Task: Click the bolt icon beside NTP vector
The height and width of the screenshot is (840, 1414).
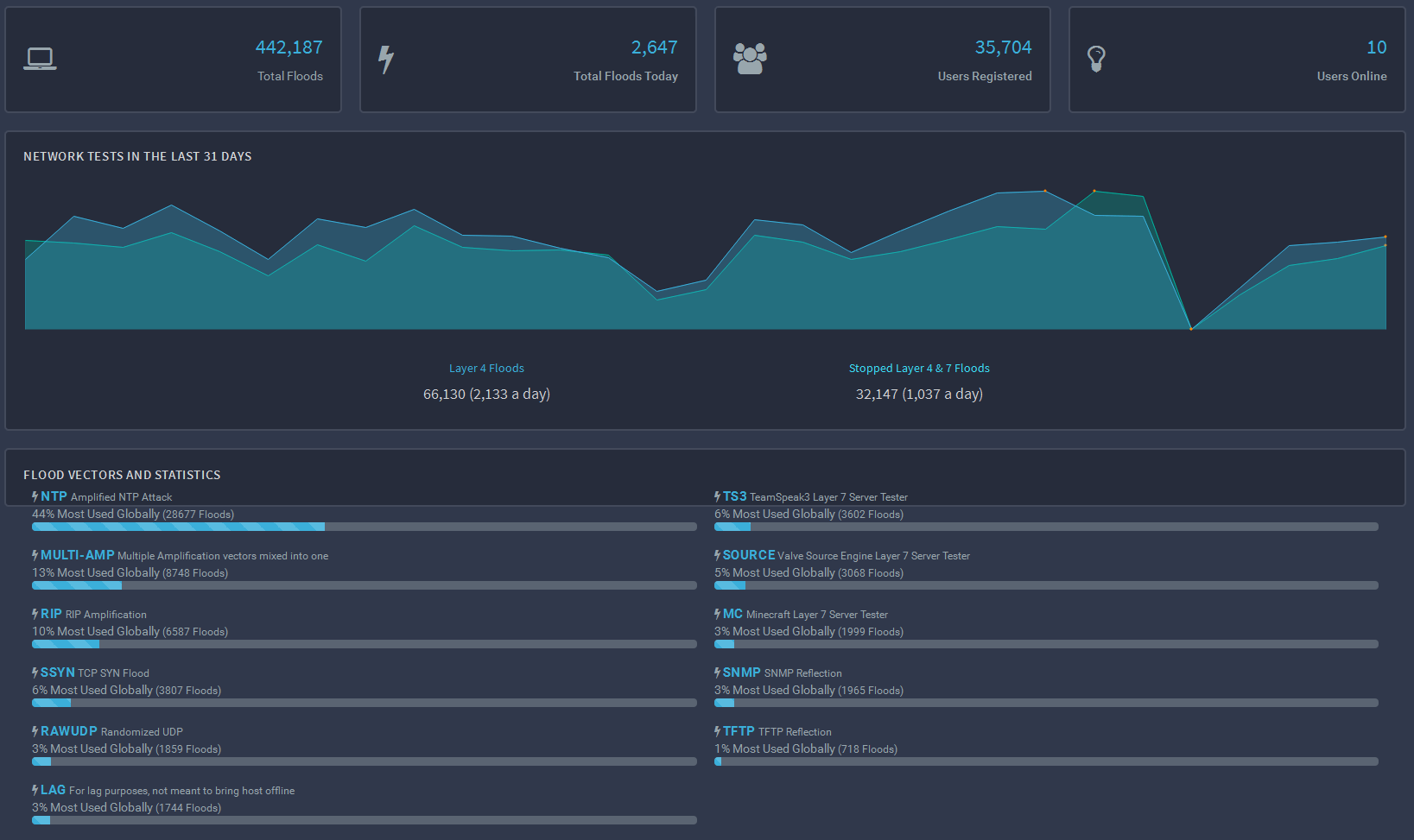Action: tap(35, 496)
